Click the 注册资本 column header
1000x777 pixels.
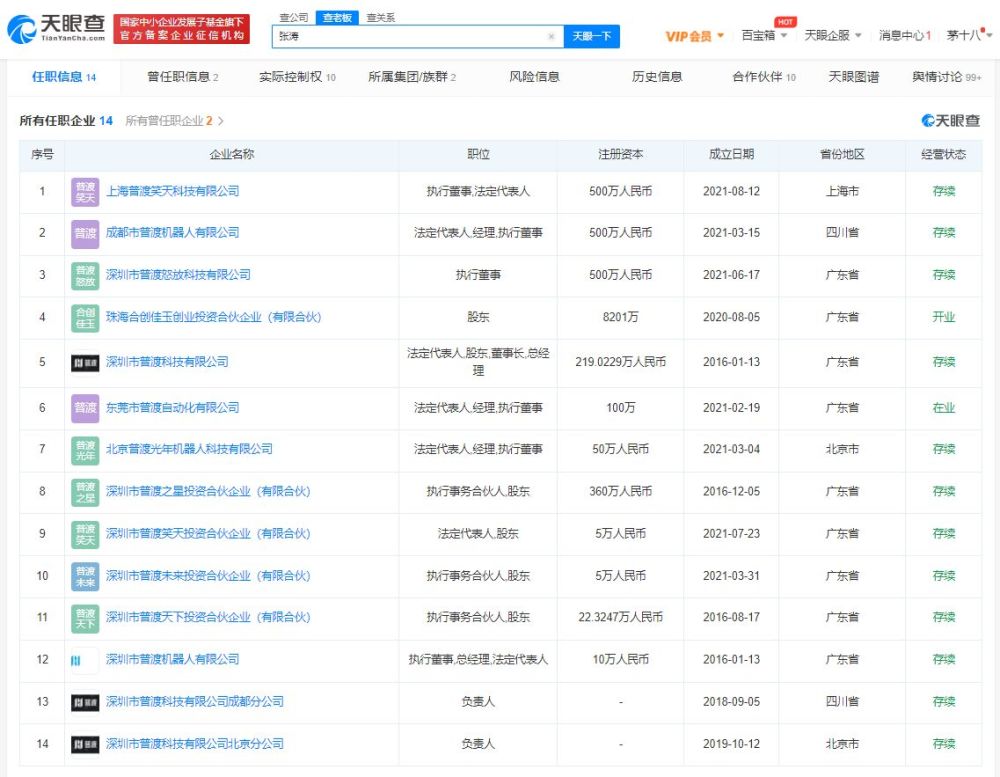pyautogui.click(x=621, y=154)
